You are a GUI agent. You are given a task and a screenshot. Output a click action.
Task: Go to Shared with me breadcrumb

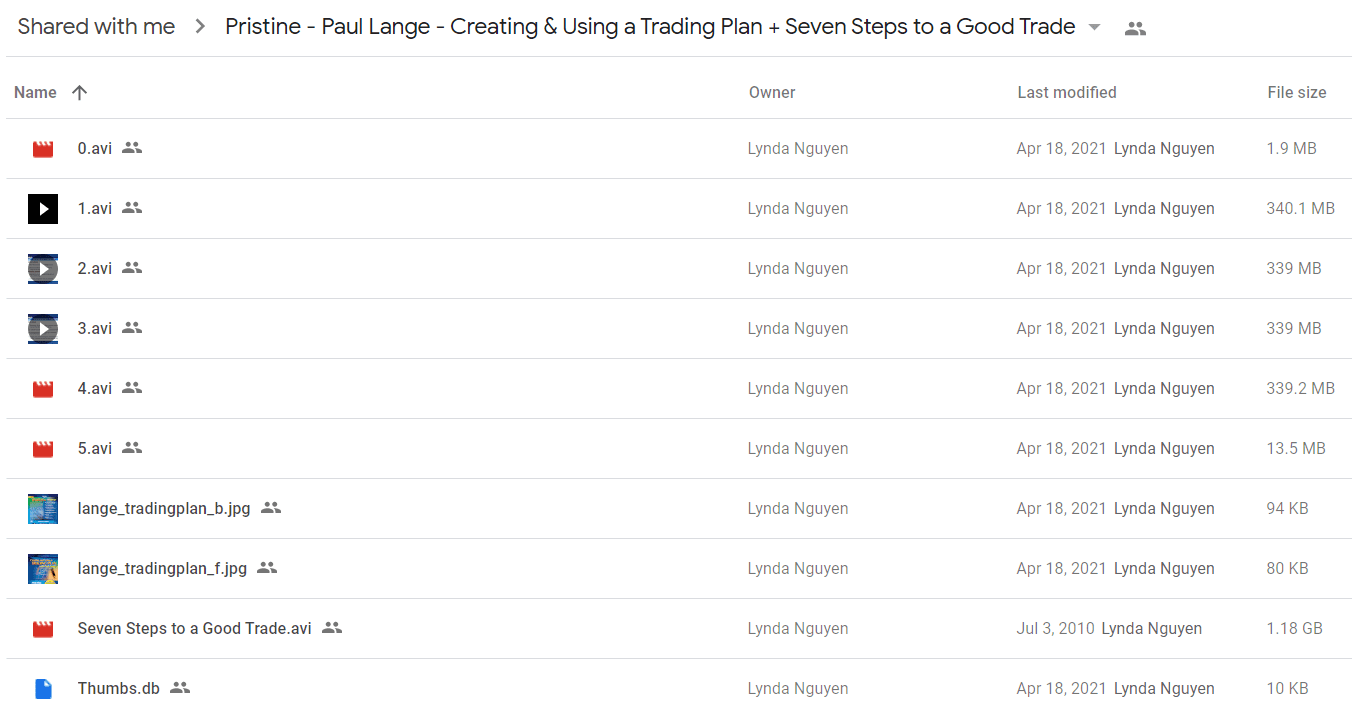tap(96, 27)
